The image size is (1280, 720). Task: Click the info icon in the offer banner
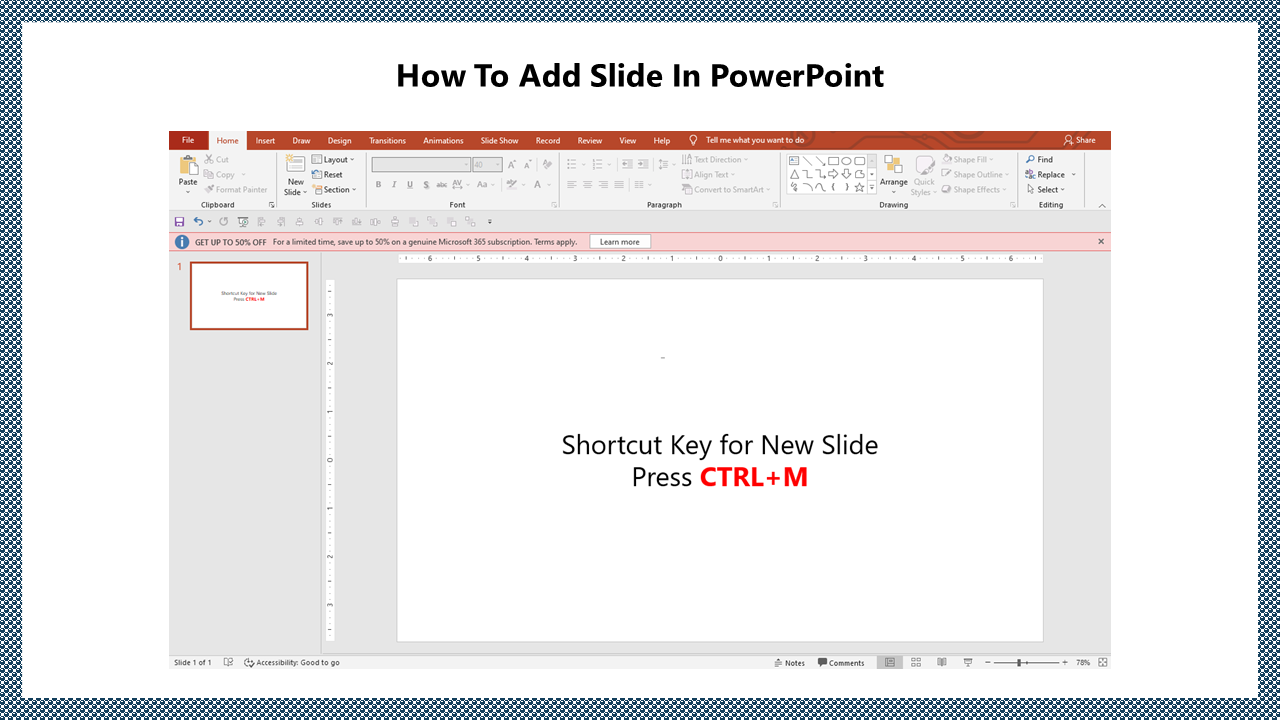182,242
